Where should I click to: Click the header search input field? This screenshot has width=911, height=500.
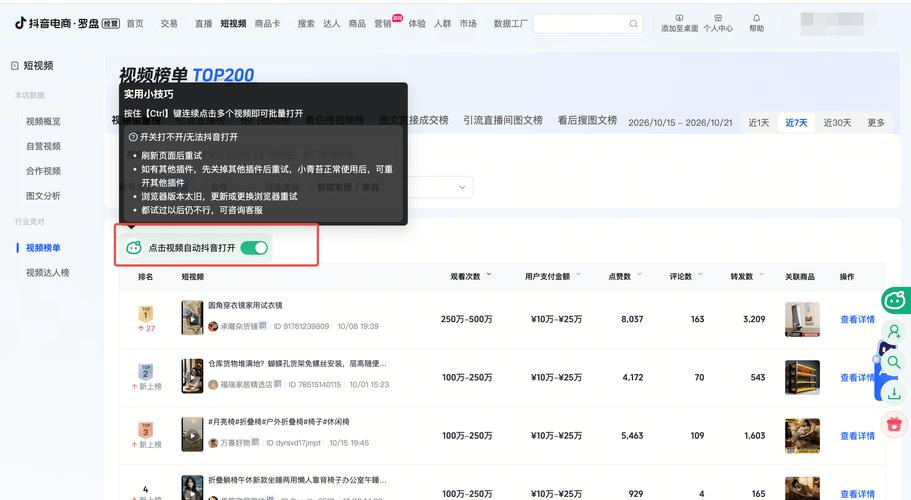[587, 24]
